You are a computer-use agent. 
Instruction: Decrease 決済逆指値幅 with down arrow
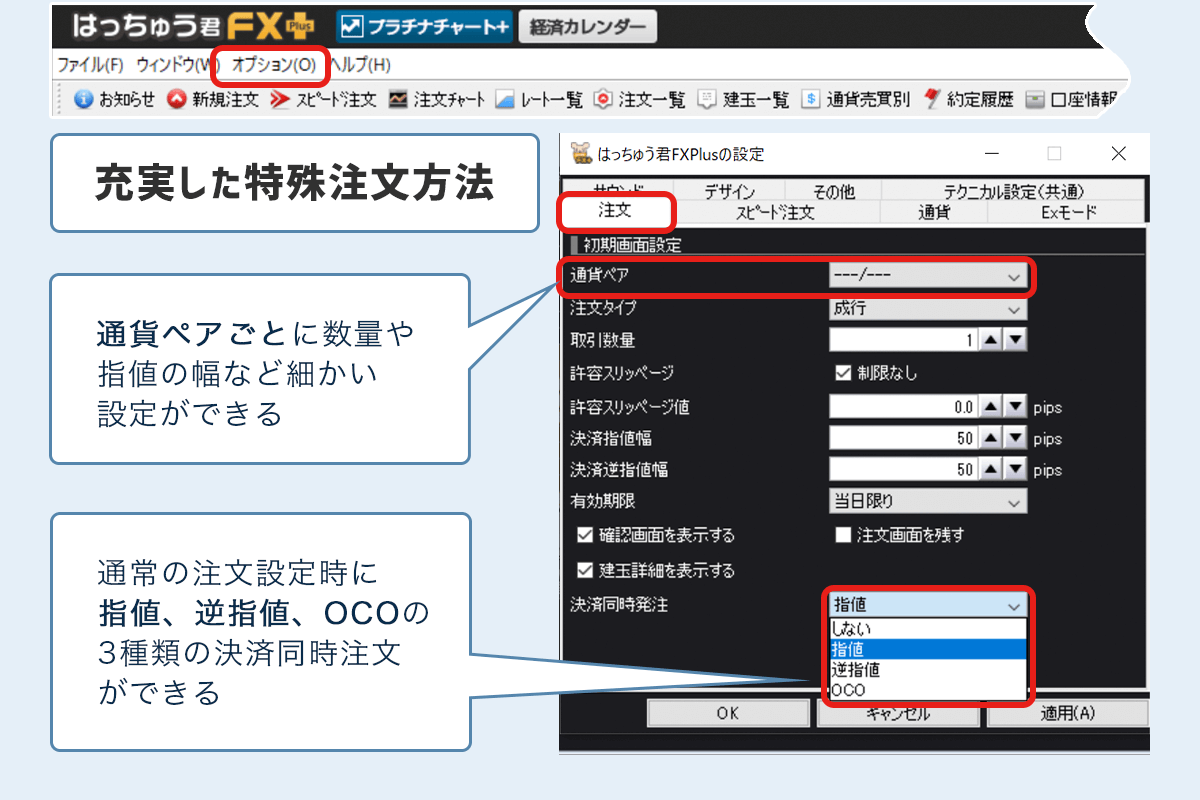[1015, 470]
